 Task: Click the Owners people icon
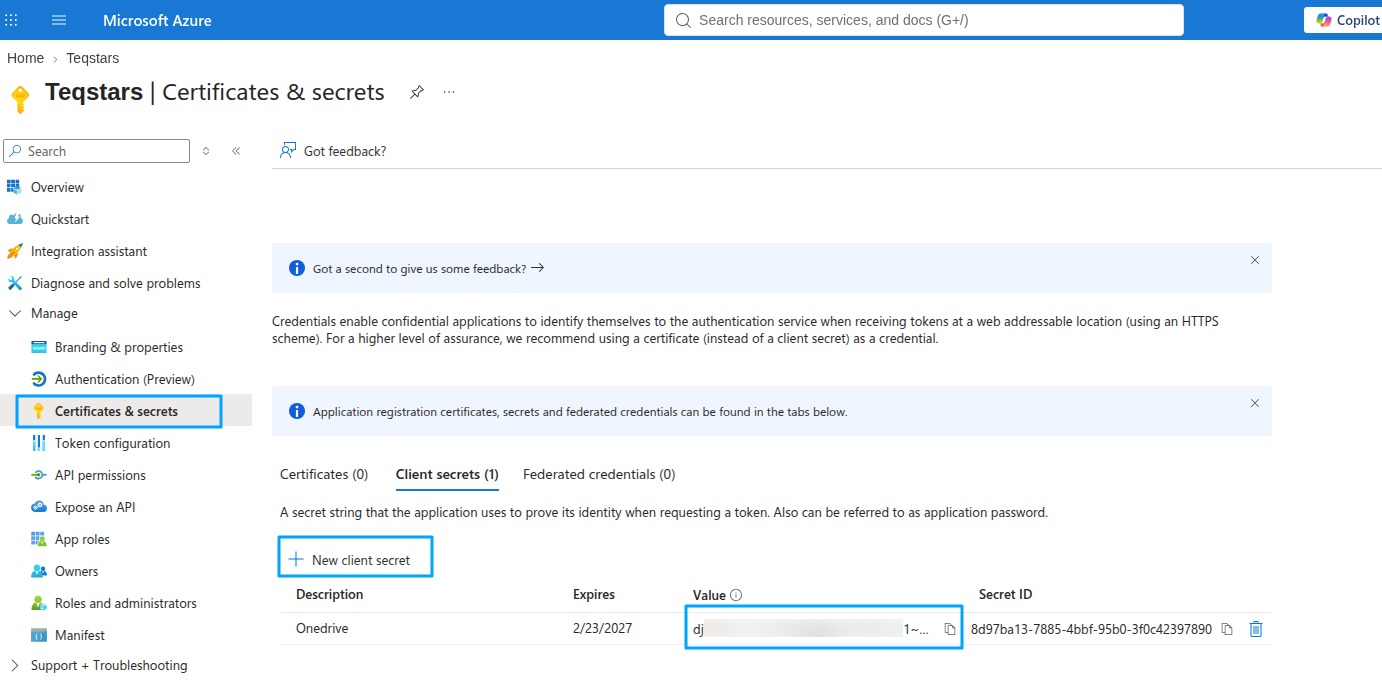click(39, 571)
